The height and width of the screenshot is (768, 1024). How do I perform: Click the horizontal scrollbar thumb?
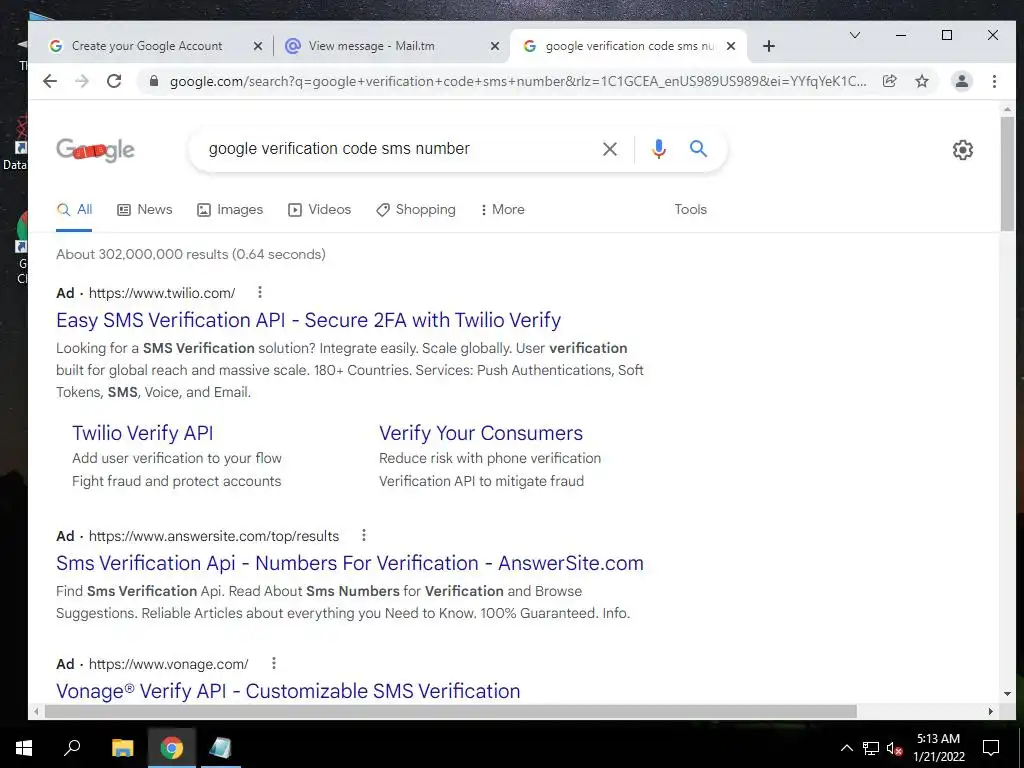tap(450, 711)
